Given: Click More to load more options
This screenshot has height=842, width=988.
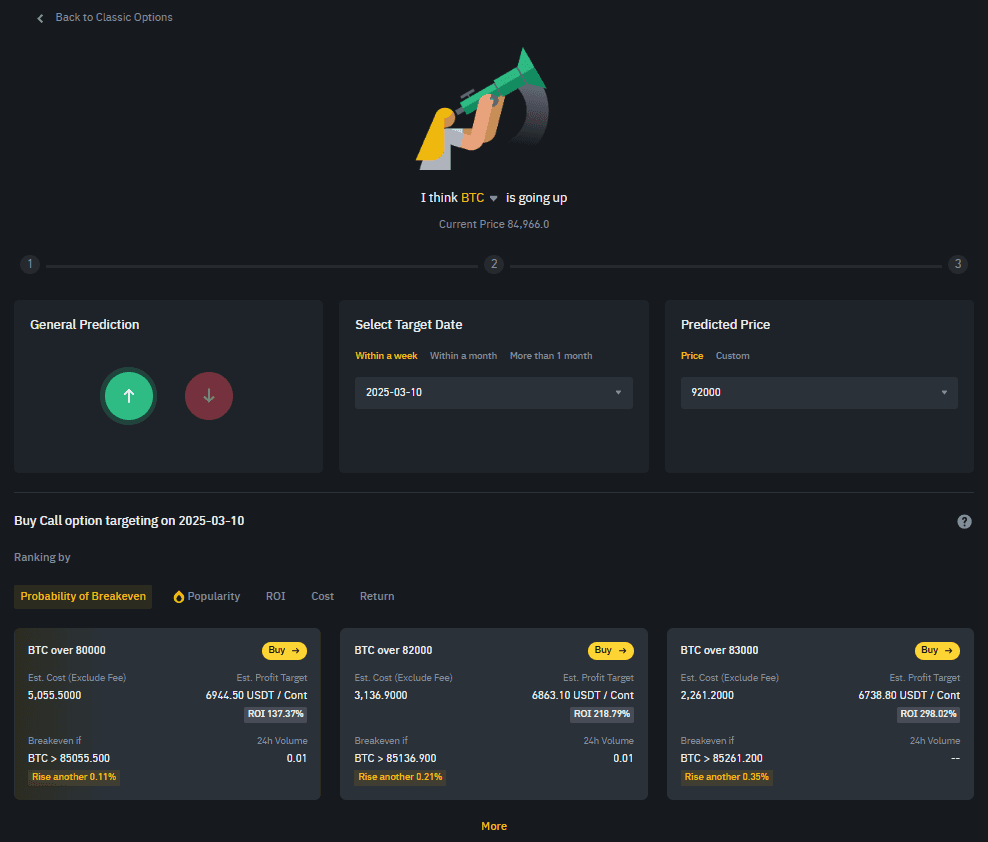Looking at the screenshot, I should coord(494,826).
